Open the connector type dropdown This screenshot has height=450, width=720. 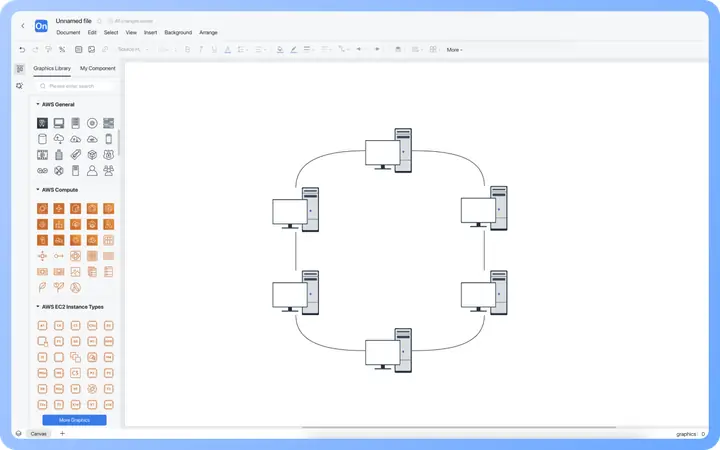click(343, 50)
